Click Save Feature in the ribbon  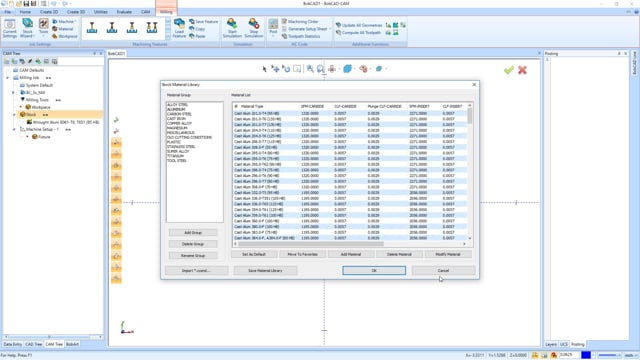click(x=204, y=21)
